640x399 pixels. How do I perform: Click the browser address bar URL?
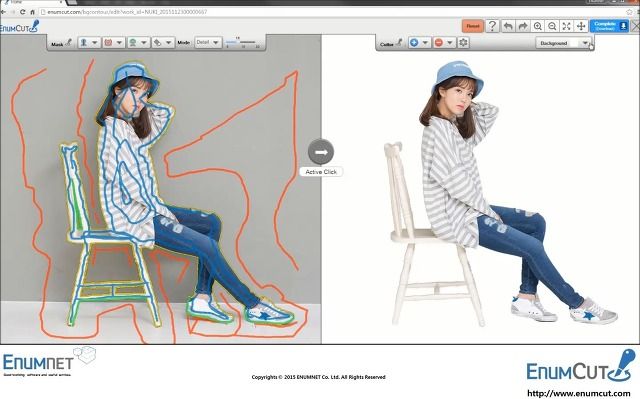(127, 12)
